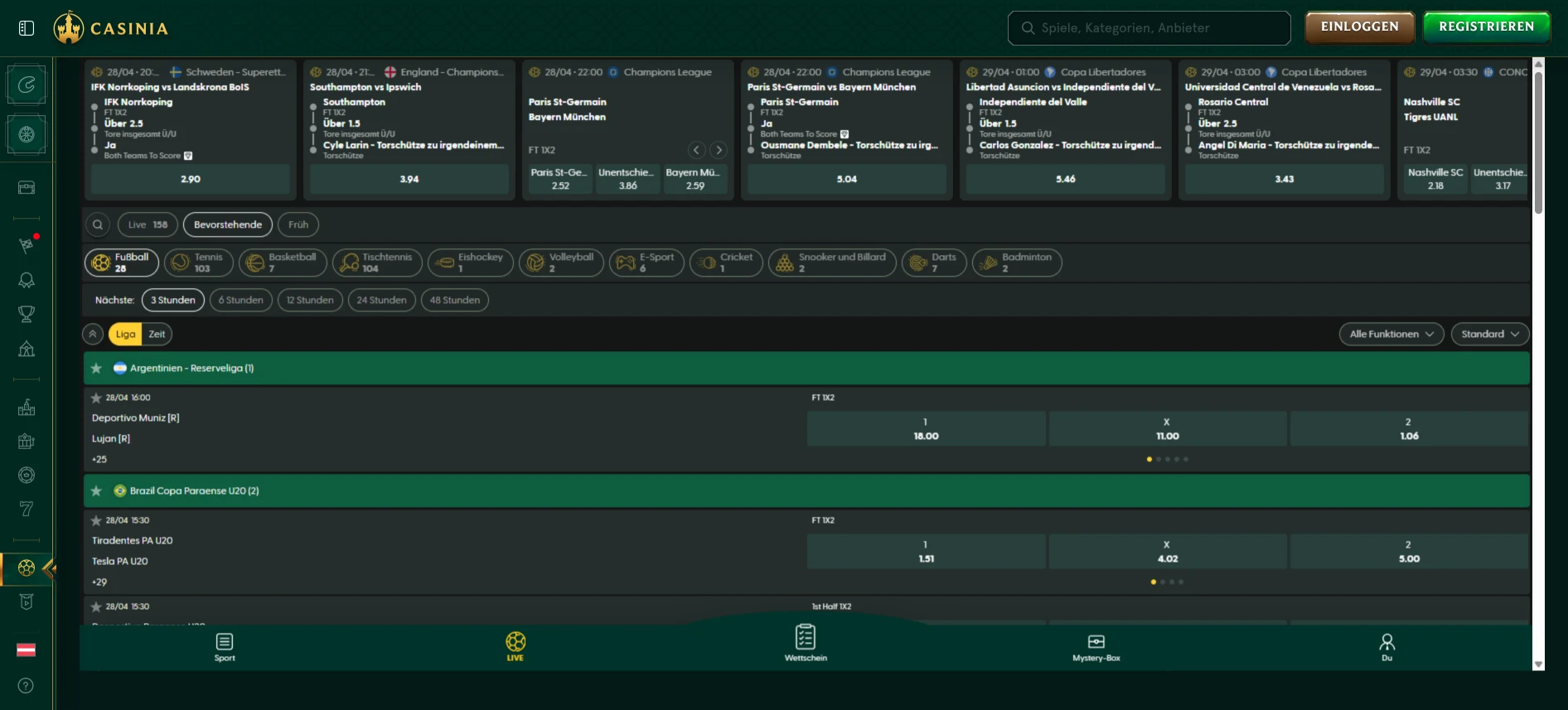Viewport: 1568px width, 710px height.
Task: Click pagination dots under Deportivo Muniz odds
Action: pyautogui.click(x=1168, y=459)
